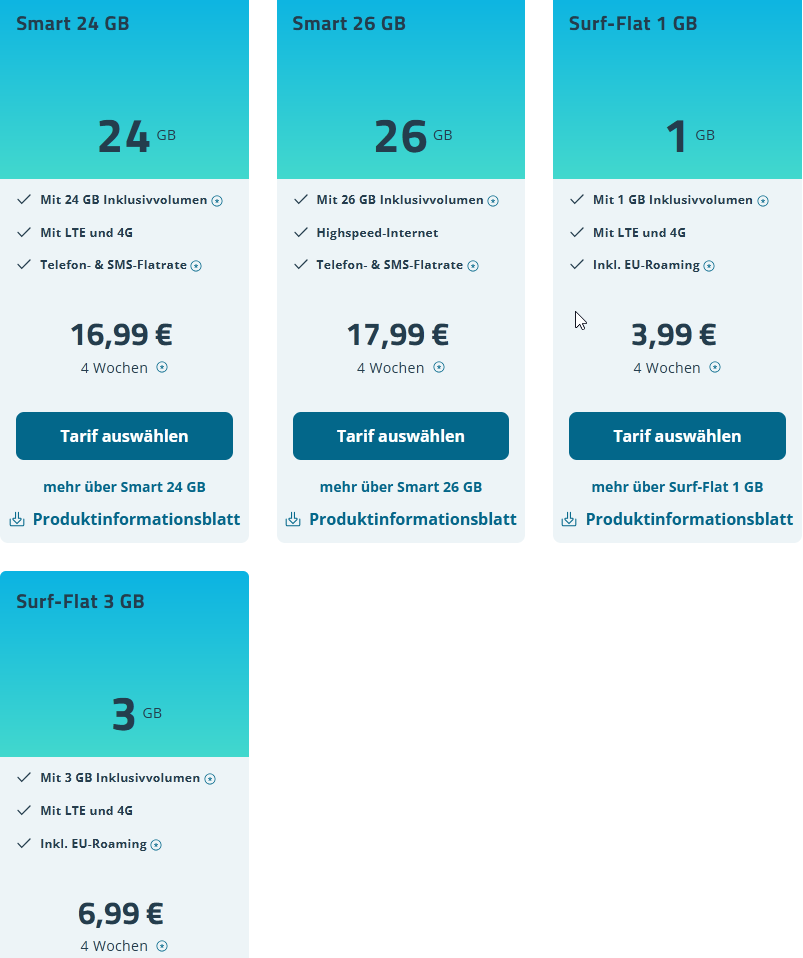Click info icon beside 3 GB Inklusivvolumen
The height and width of the screenshot is (958, 803).
tap(210, 779)
